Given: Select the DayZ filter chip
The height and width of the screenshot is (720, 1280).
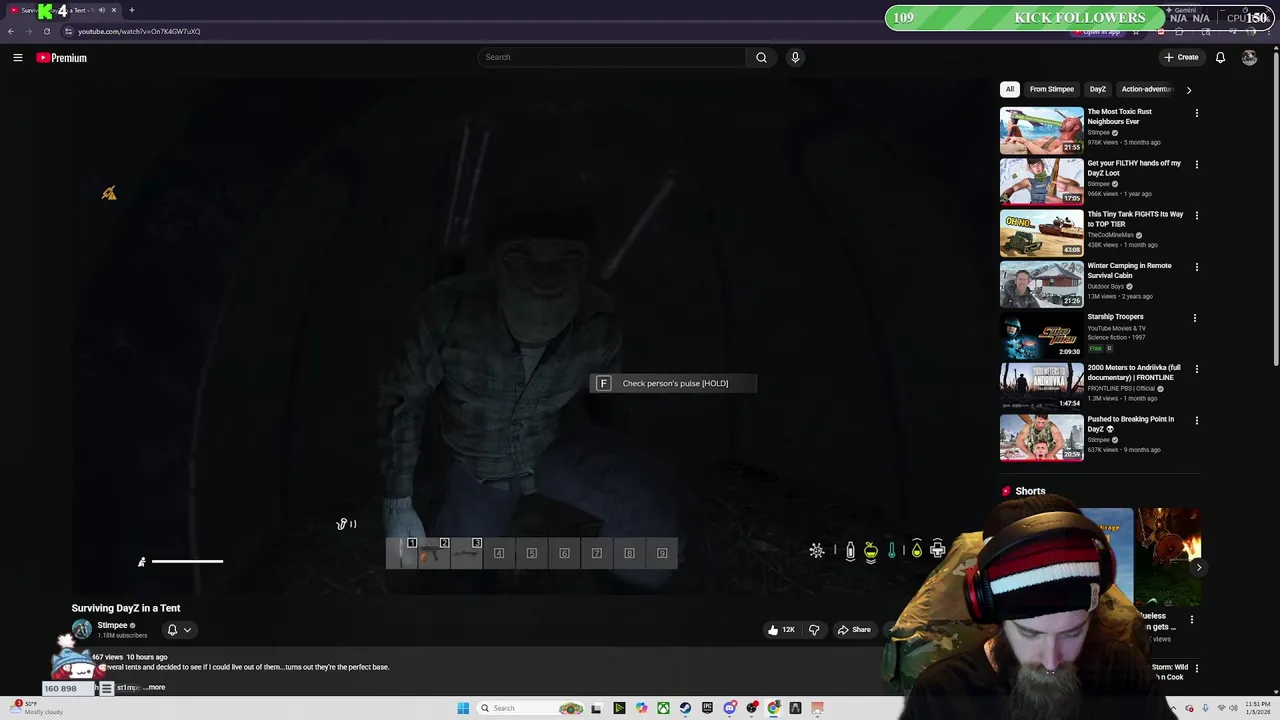Looking at the screenshot, I should (x=1098, y=89).
